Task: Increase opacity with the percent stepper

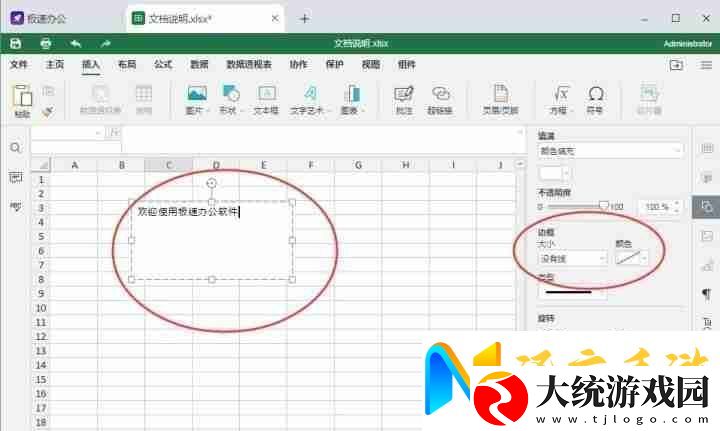Action: coord(676,203)
